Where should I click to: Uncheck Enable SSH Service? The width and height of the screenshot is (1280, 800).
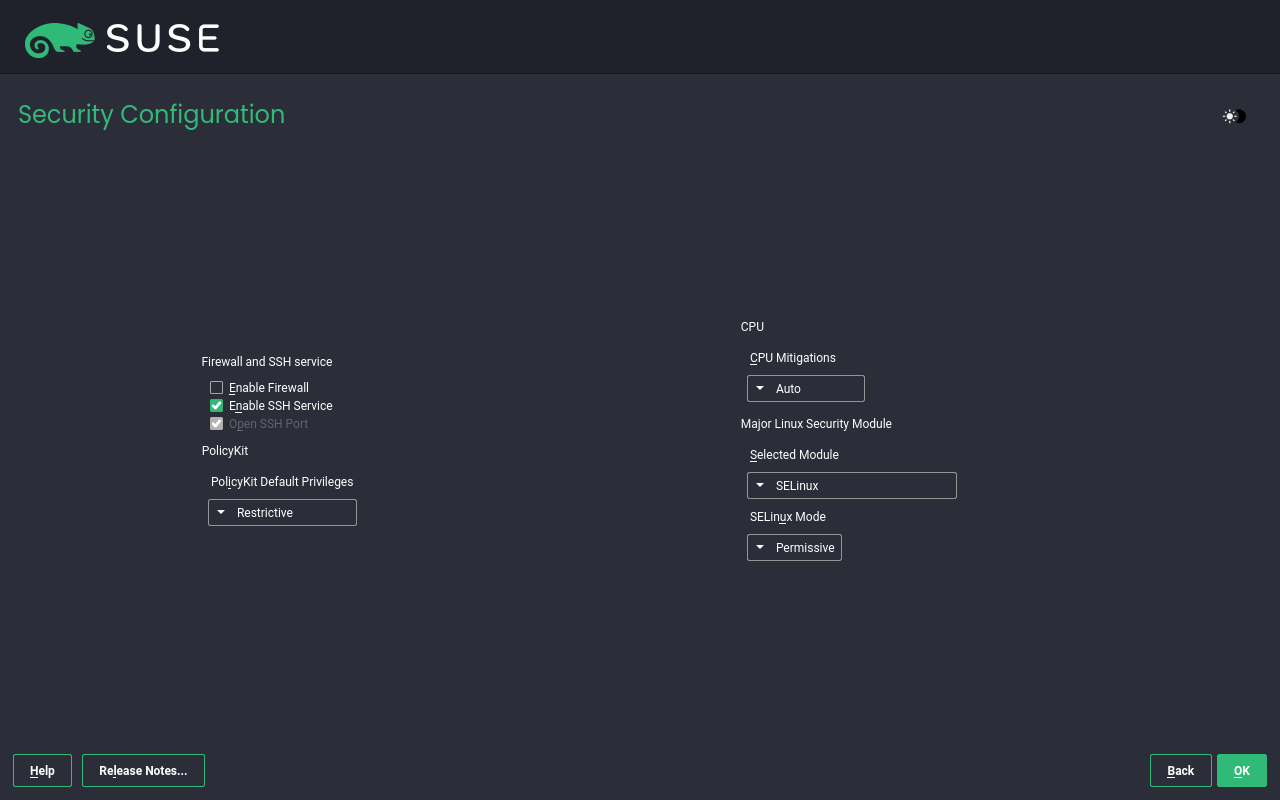point(216,406)
